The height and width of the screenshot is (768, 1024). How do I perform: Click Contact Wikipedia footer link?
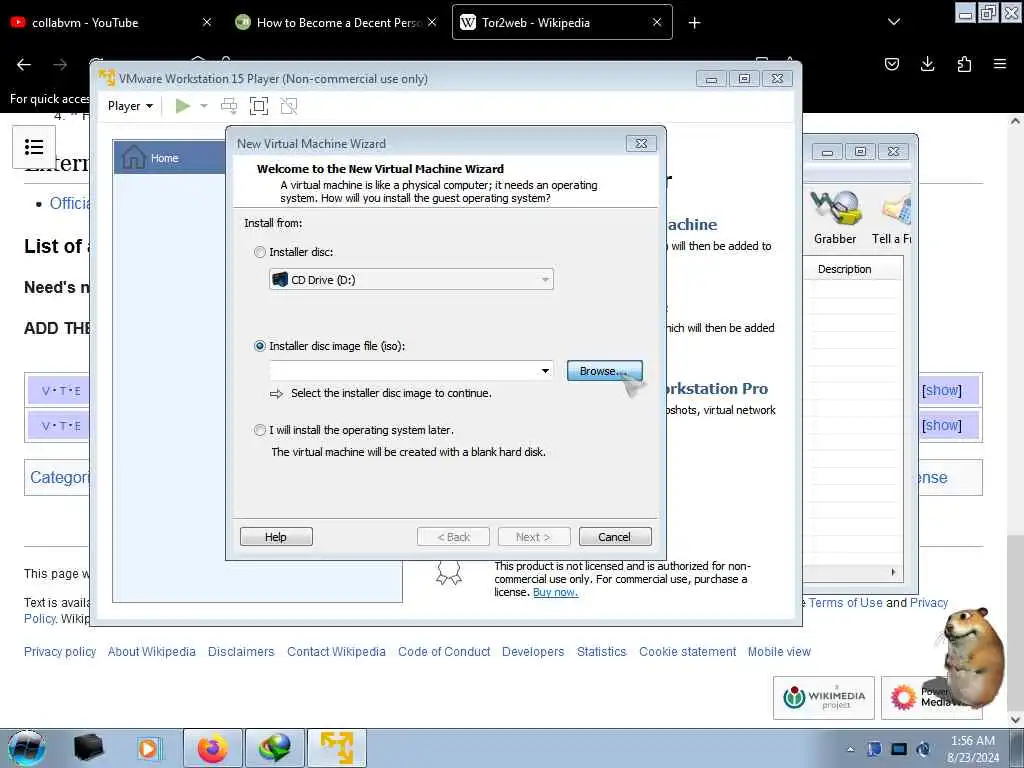[x=336, y=652]
